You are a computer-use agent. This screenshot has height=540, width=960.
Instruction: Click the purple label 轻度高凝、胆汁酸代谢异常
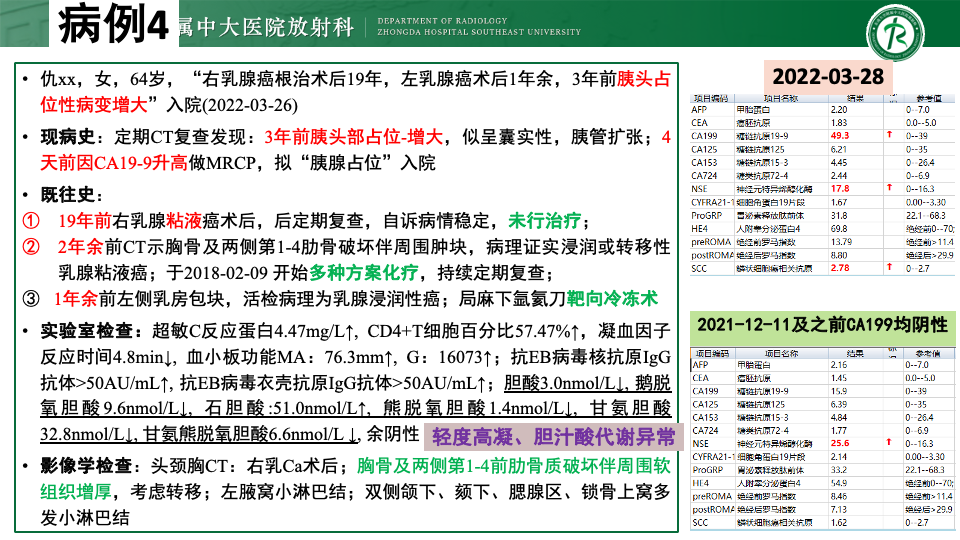tap(553, 437)
